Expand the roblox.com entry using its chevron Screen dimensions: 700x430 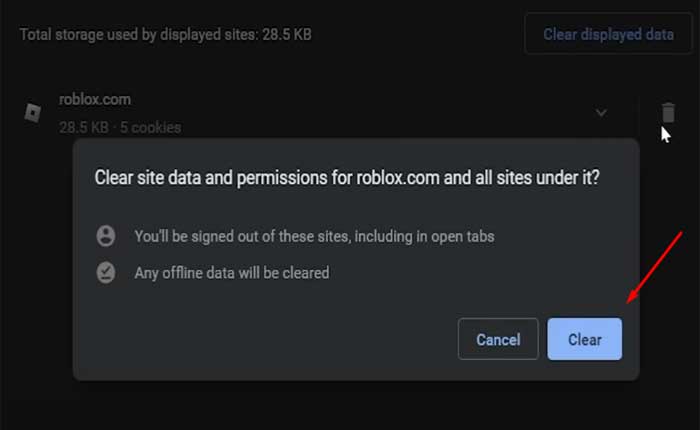point(601,113)
